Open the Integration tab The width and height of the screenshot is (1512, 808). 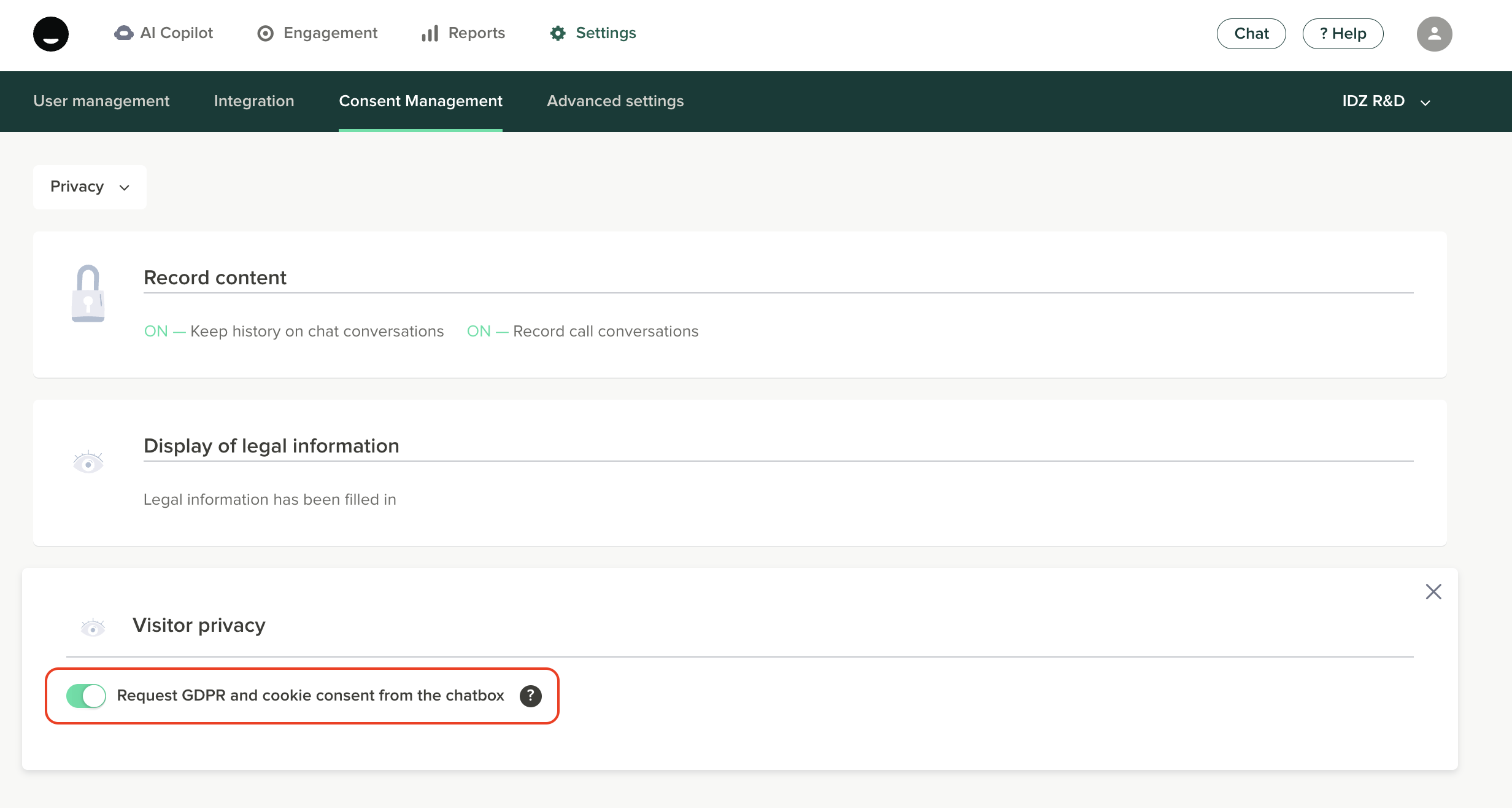coord(254,101)
